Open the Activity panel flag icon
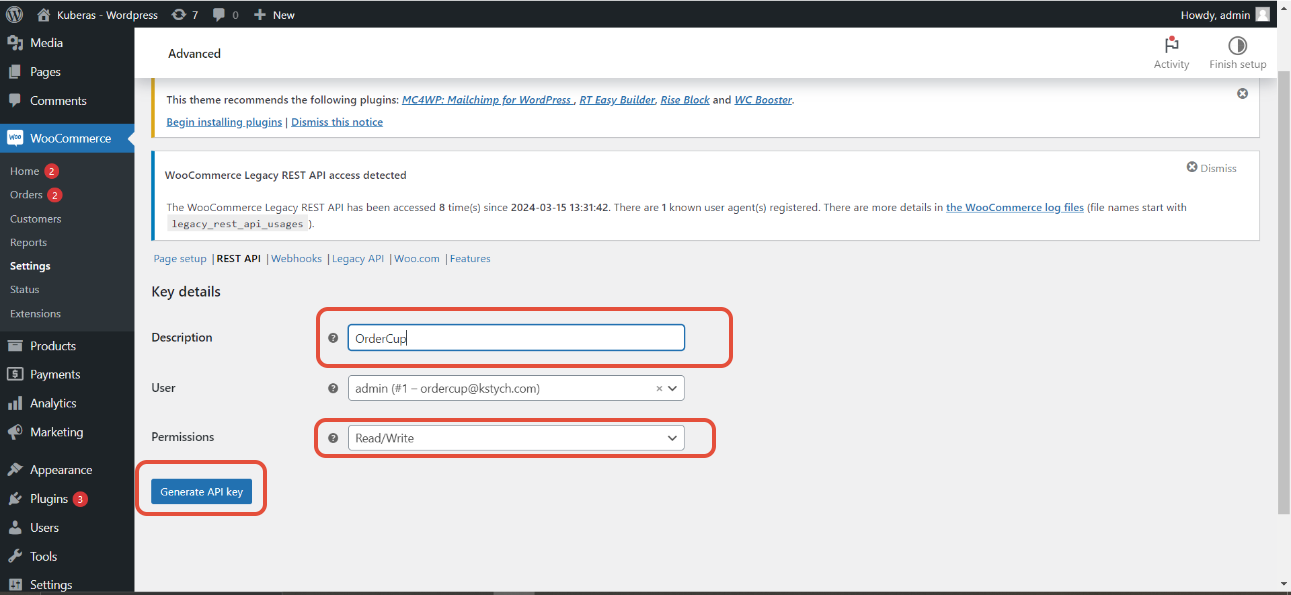This screenshot has width=1291, height=595. (1171, 45)
